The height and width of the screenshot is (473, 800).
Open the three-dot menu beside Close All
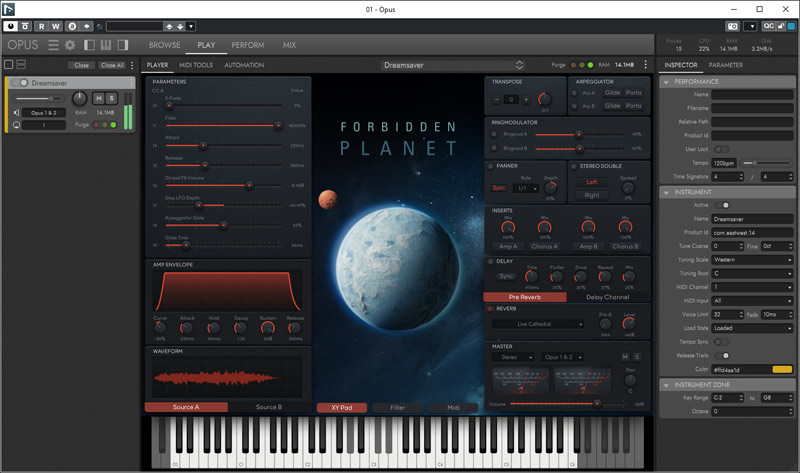pos(133,65)
